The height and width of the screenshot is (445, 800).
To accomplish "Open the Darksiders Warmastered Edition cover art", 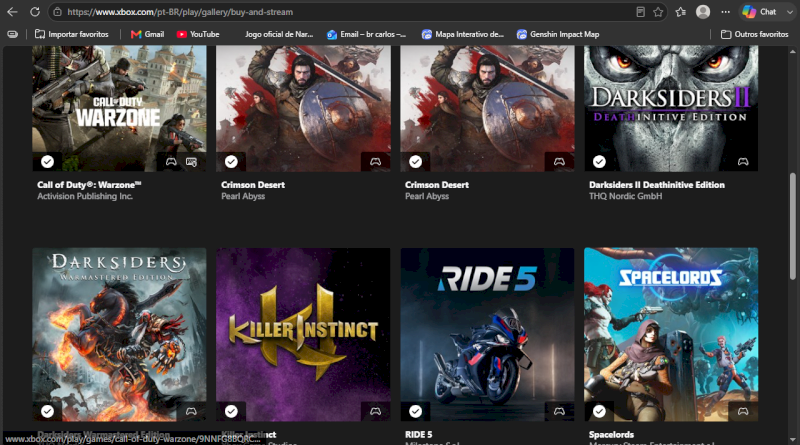I will pyautogui.click(x=119, y=334).
